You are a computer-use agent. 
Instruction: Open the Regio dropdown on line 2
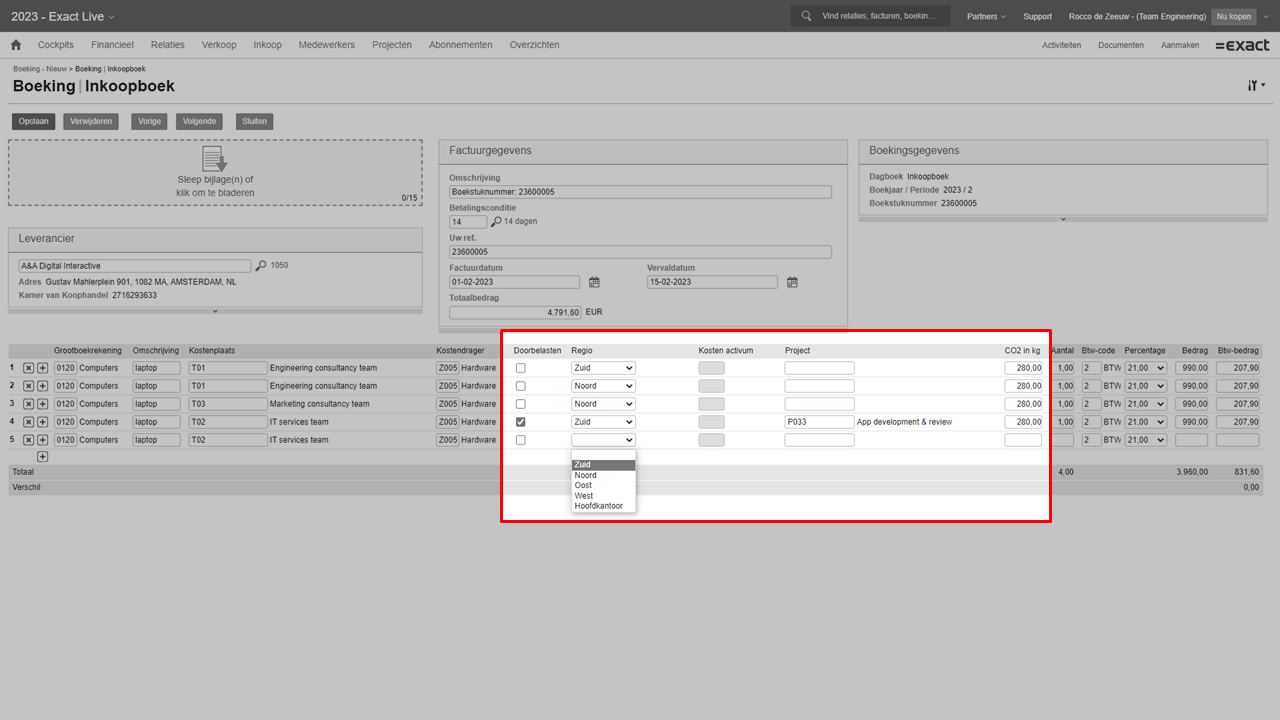click(603, 386)
